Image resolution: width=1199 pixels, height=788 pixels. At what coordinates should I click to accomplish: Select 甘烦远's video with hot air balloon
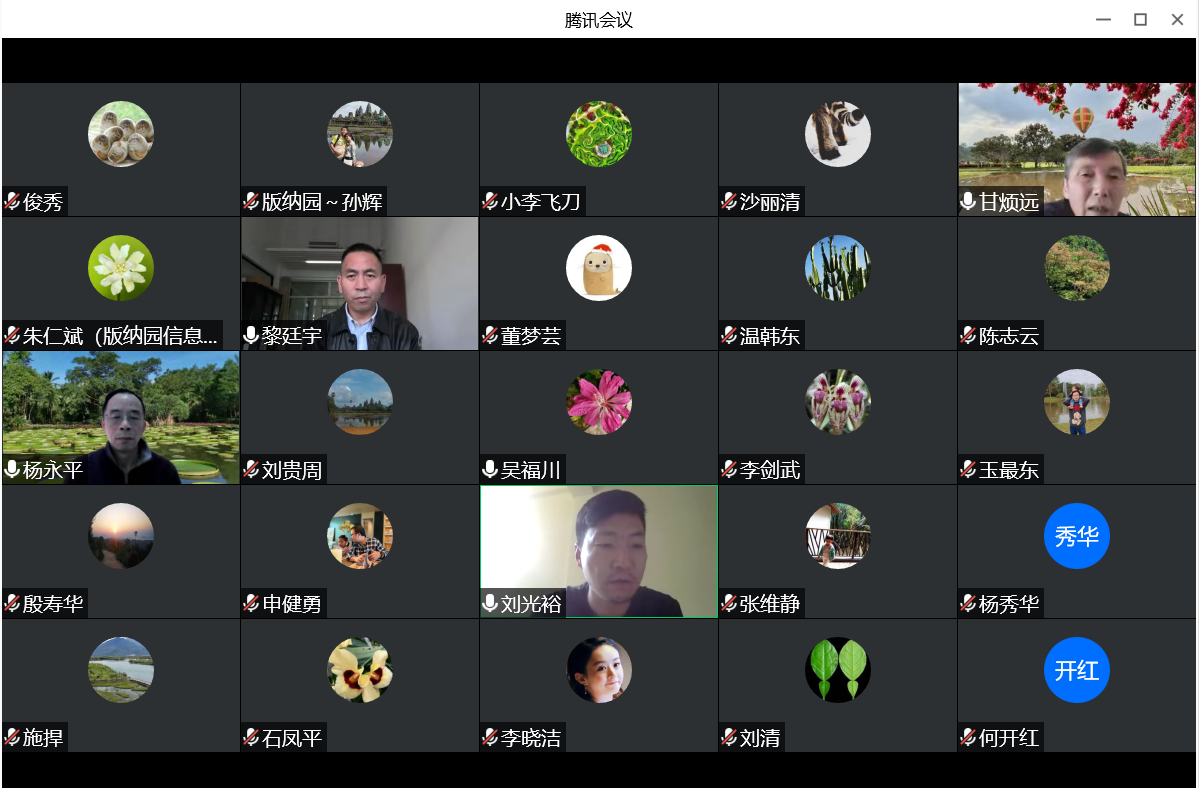coord(1077,149)
